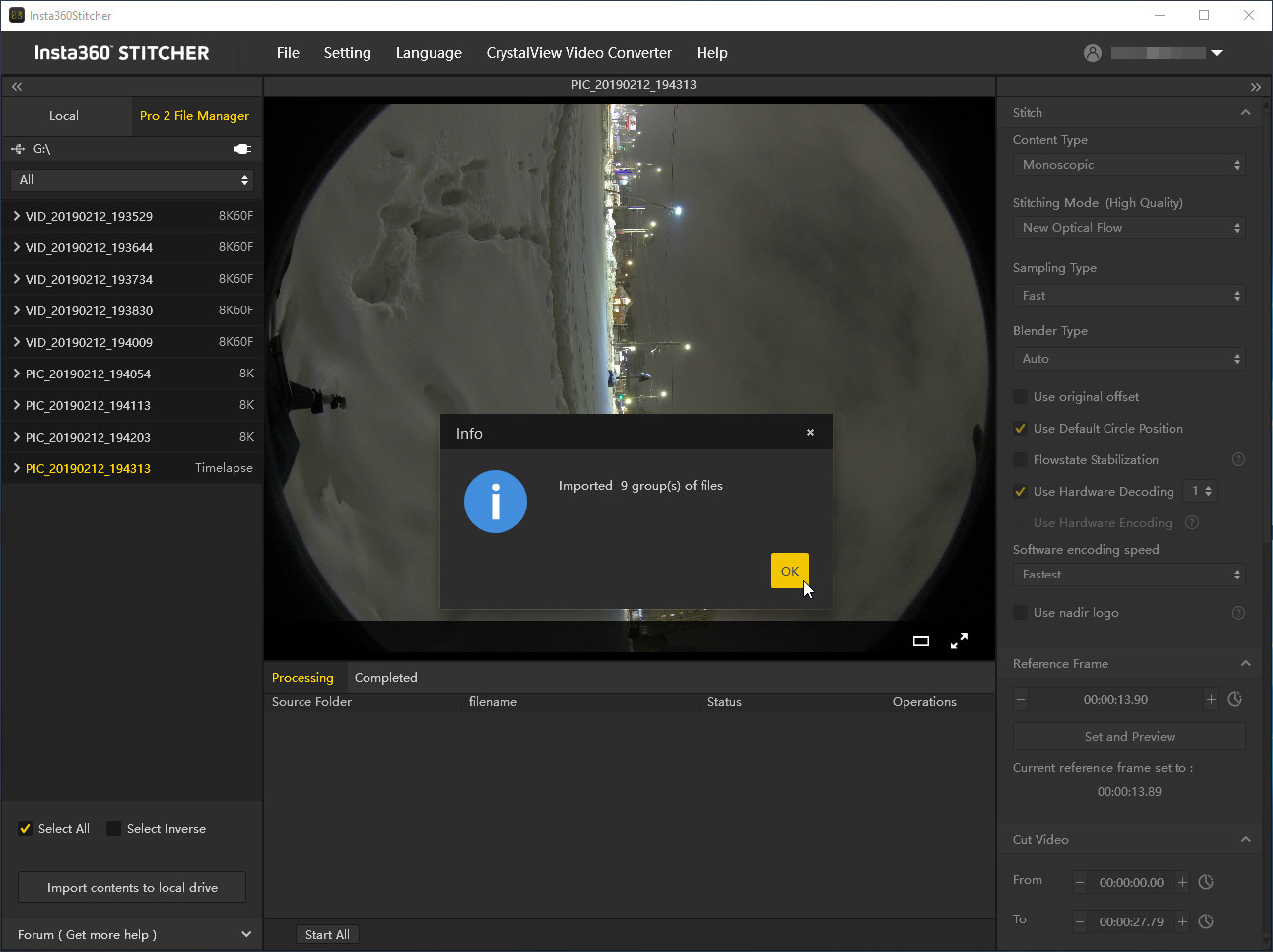Close the Info dialog with X
Screen dimensions: 1273x952
point(810,433)
